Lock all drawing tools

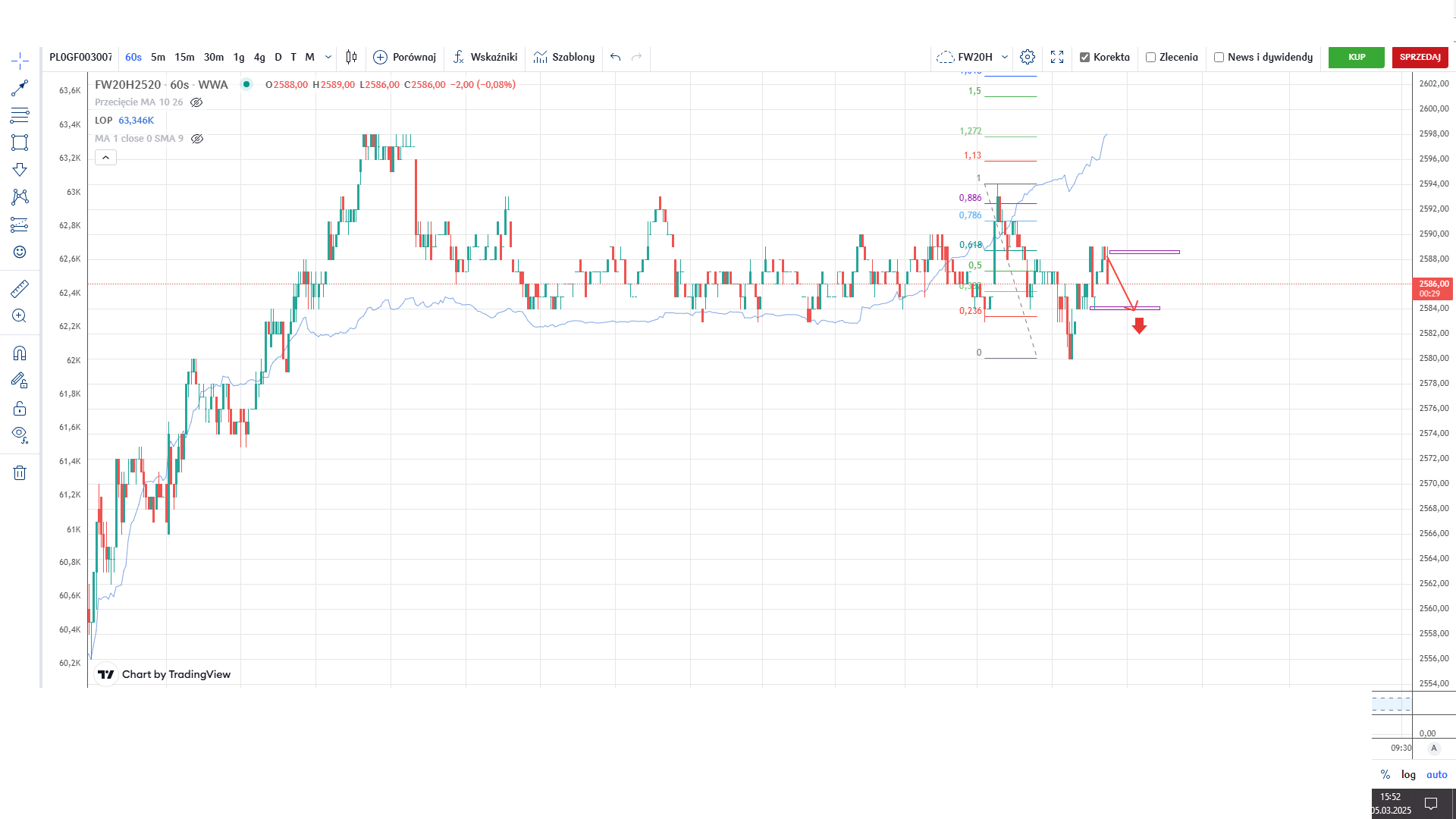click(20, 409)
